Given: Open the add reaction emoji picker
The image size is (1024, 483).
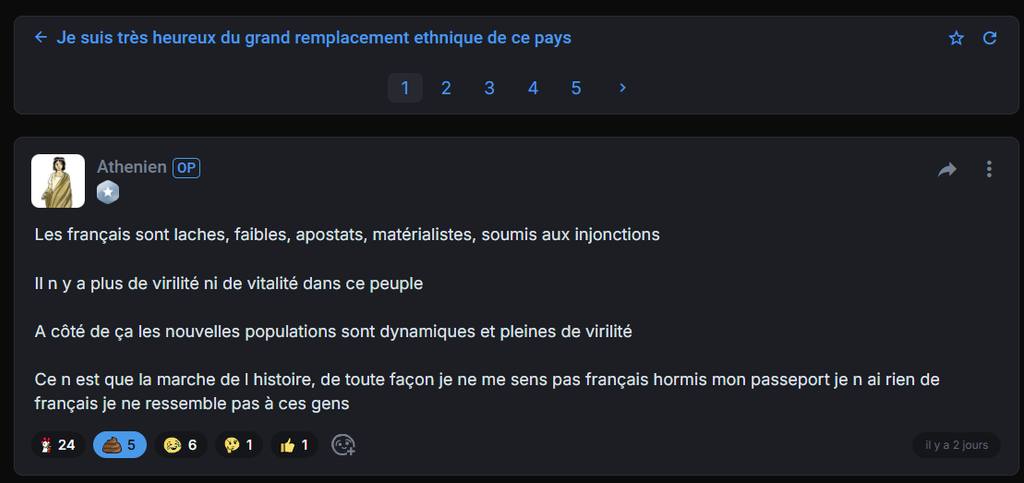Looking at the screenshot, I should coord(344,445).
